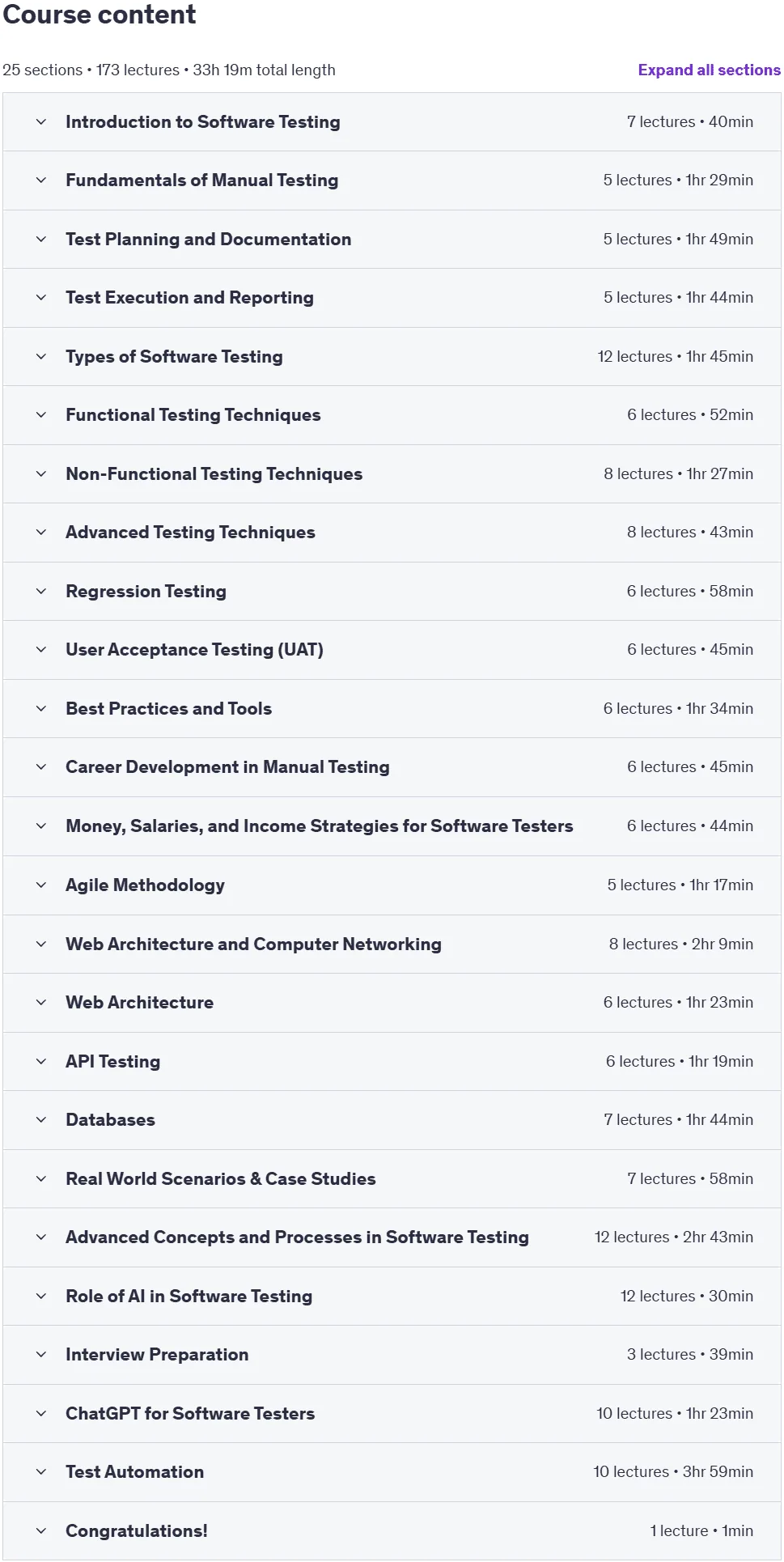This screenshot has width=784, height=1562.
Task: Open Non-Functional Testing Techniques chevron icon
Action: [41, 474]
